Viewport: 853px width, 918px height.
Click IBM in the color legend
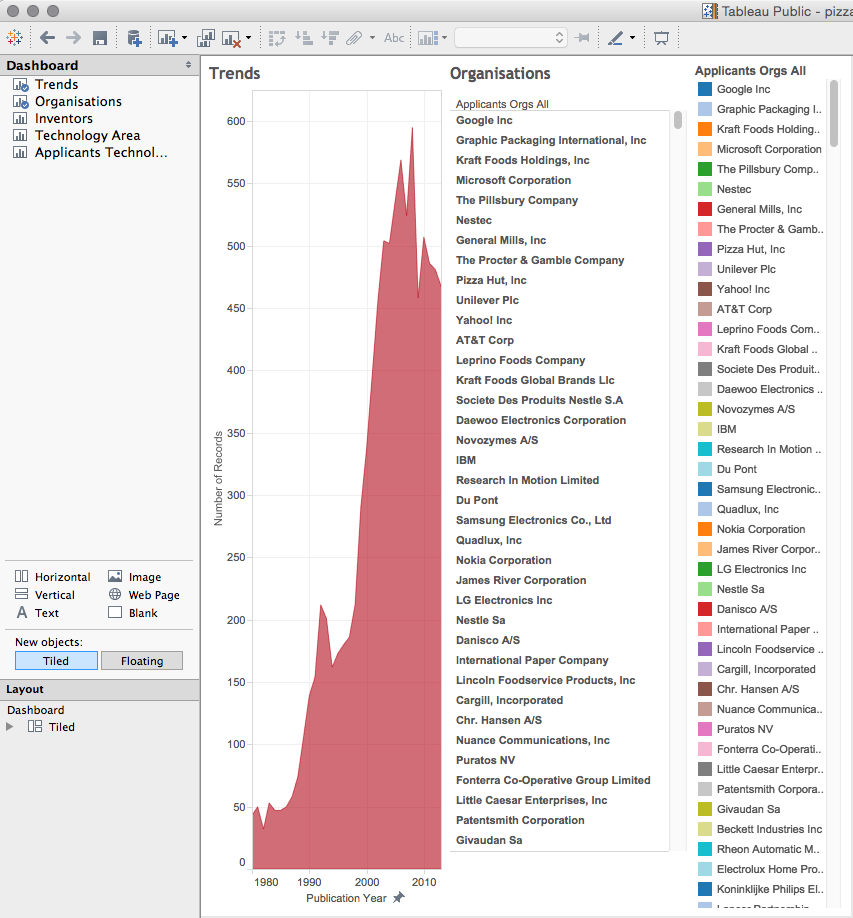[727, 429]
